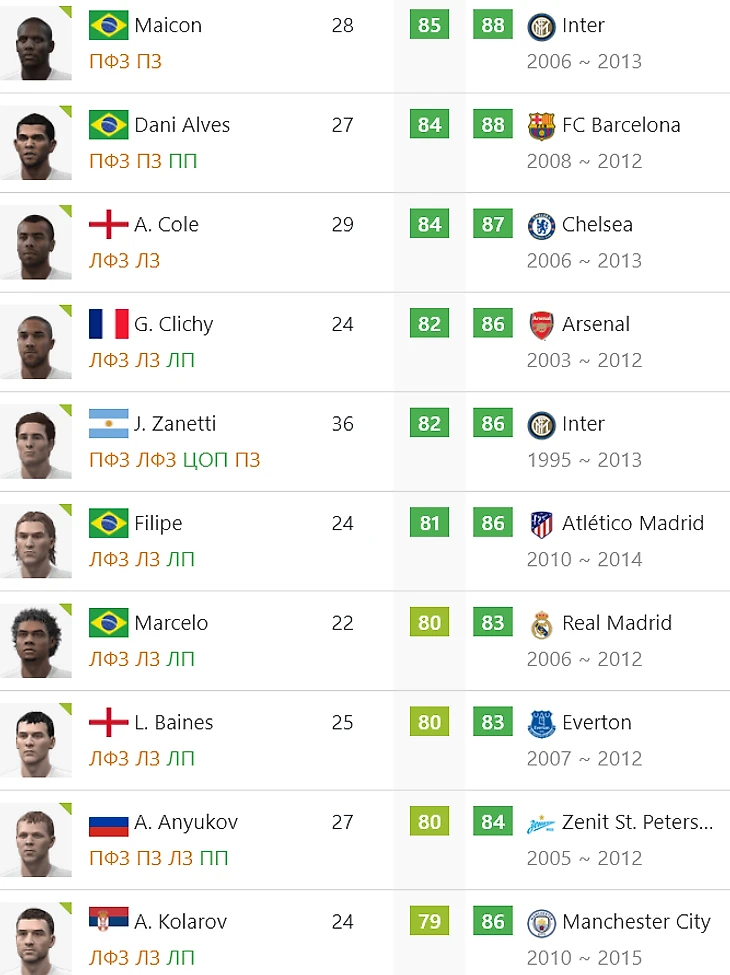Image resolution: width=730 pixels, height=975 pixels.
Task: Open the G. Clichy player link
Action: point(173,324)
